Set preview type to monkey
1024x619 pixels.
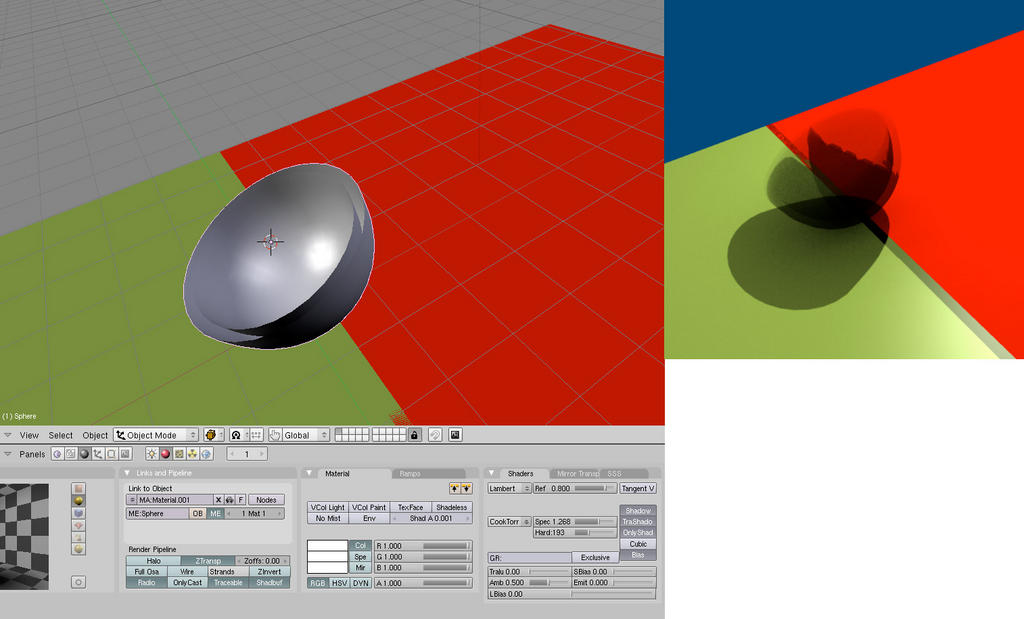click(x=78, y=525)
